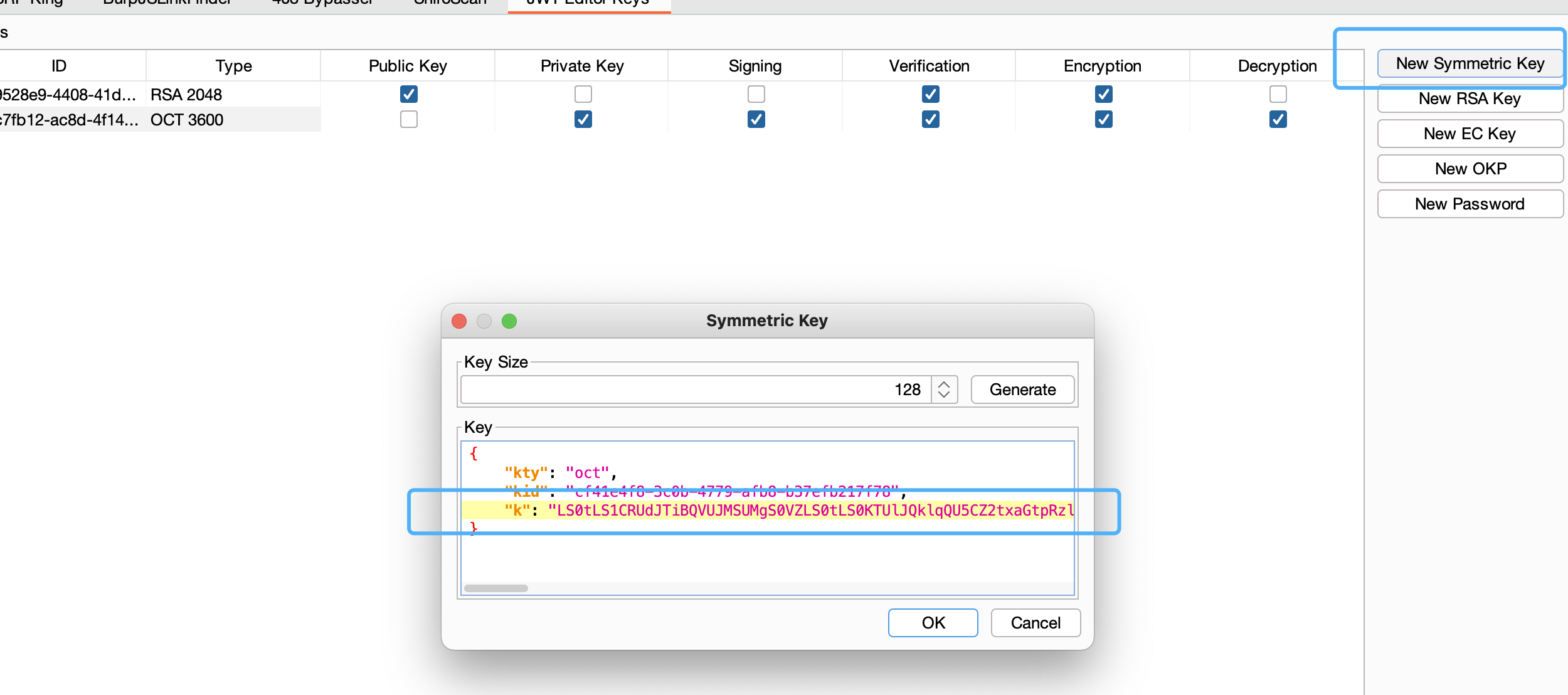This screenshot has width=1568, height=695.
Task: Click the New RSA Key button
Action: tap(1470, 98)
